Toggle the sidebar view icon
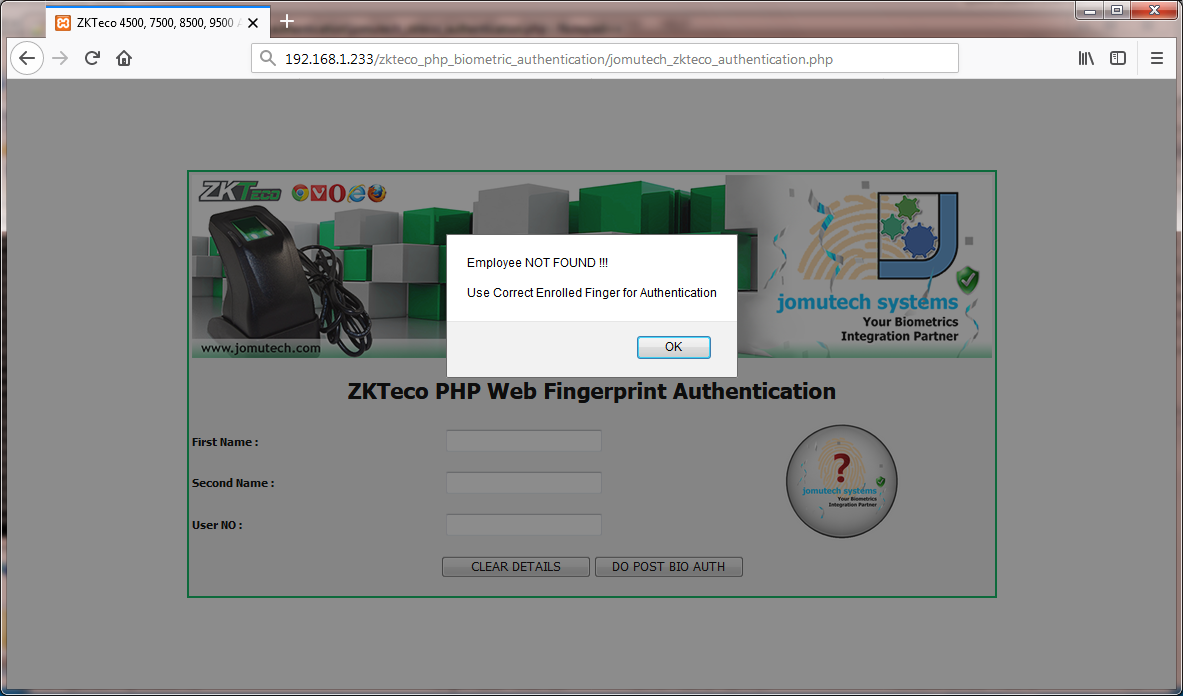The height and width of the screenshot is (696, 1183). pos(1118,58)
